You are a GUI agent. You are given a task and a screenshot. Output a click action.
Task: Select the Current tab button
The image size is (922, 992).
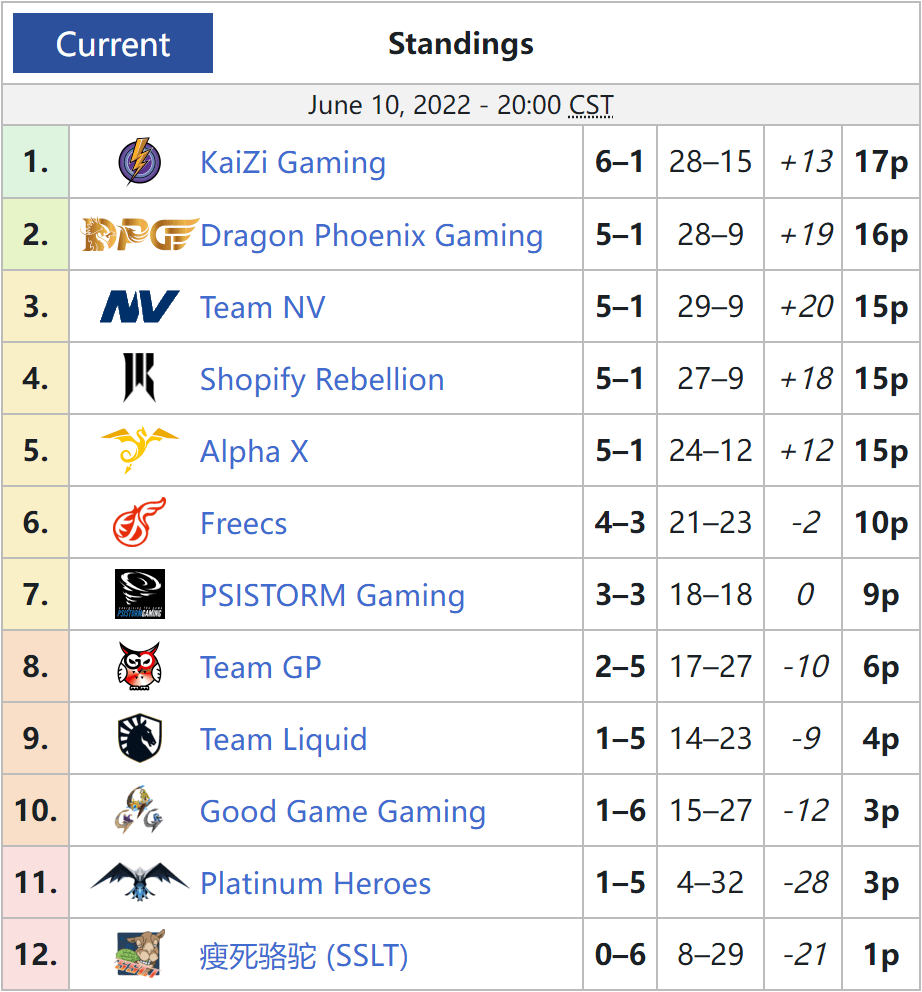click(x=113, y=43)
